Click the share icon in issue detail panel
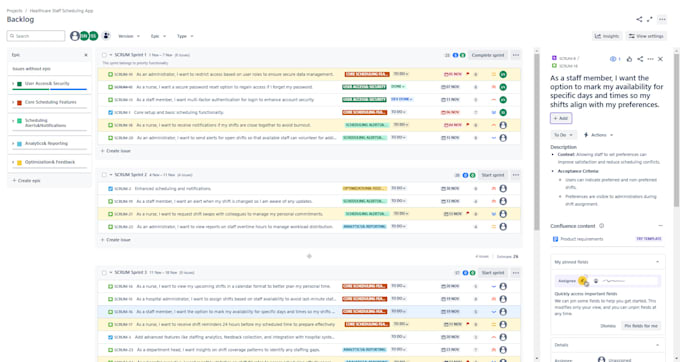The image size is (680, 362). (x=640, y=59)
